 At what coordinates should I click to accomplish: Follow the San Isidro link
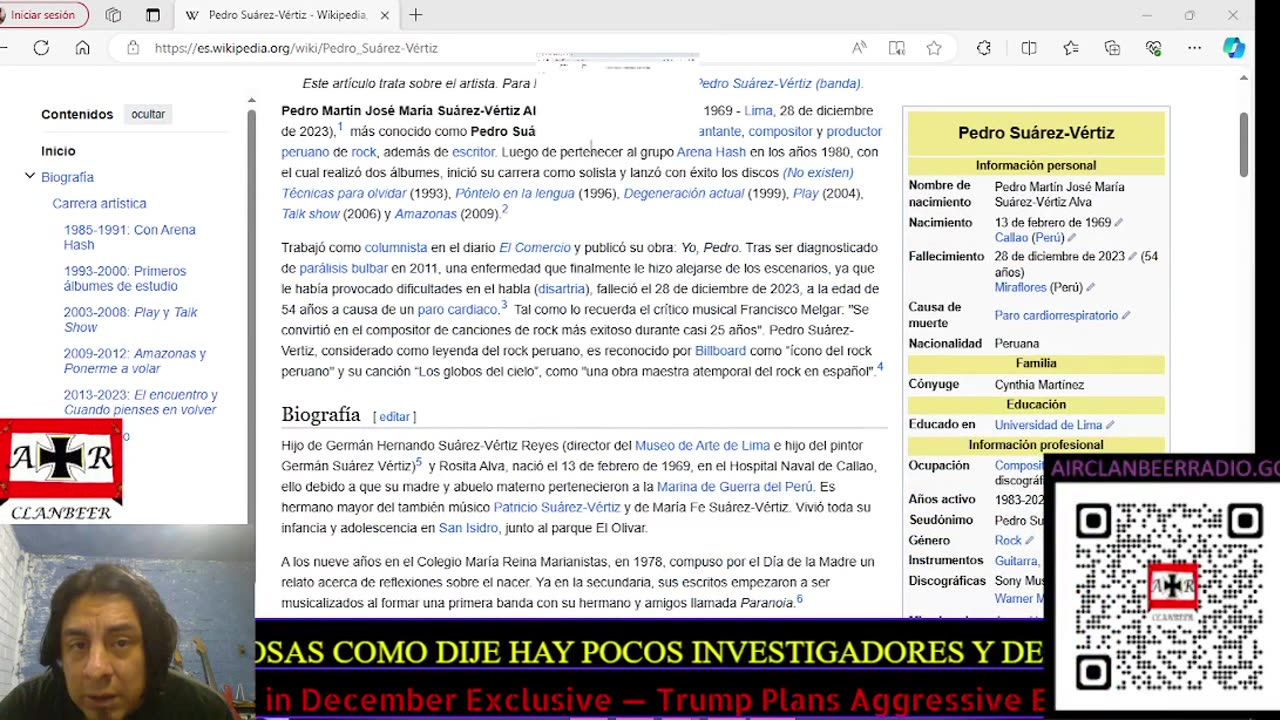[x=468, y=528]
